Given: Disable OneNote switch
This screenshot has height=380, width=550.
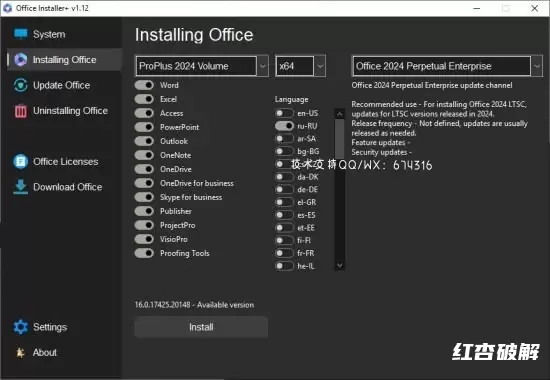Looking at the screenshot, I should tap(144, 155).
